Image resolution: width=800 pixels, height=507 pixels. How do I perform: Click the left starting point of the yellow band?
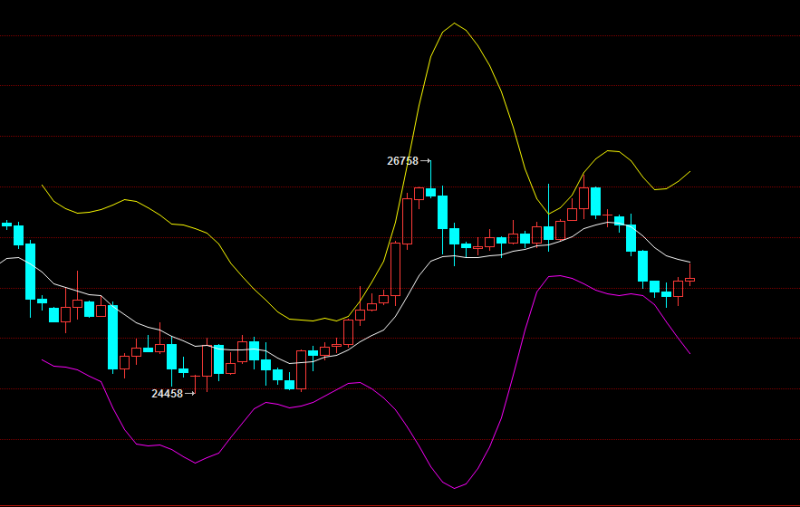tap(42, 185)
